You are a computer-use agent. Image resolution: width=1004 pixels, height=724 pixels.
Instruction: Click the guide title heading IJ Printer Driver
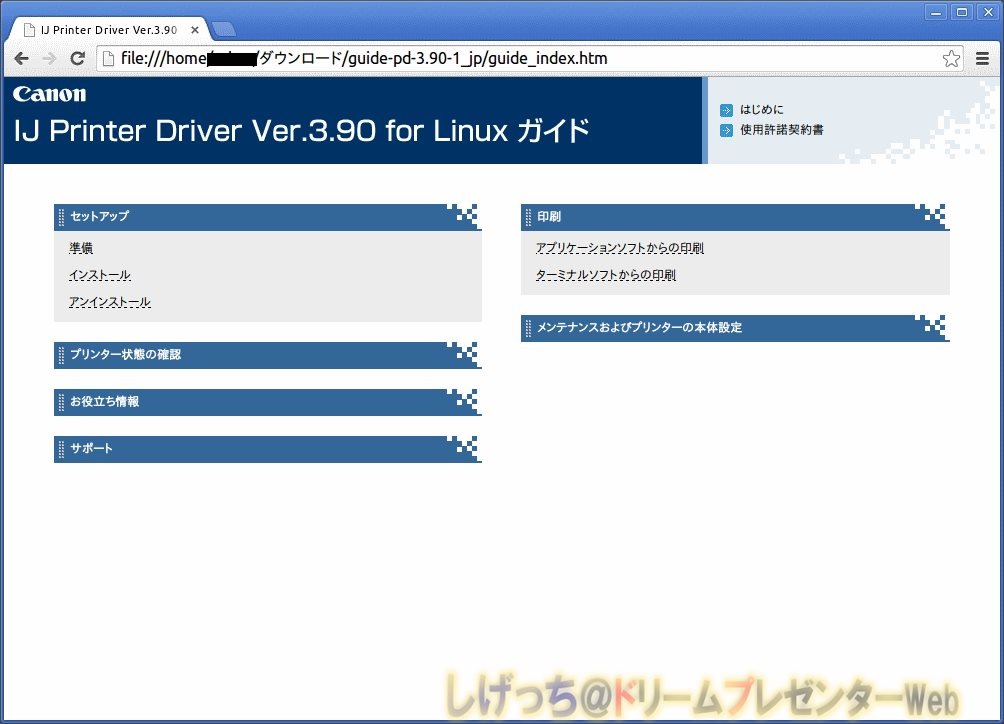301,131
